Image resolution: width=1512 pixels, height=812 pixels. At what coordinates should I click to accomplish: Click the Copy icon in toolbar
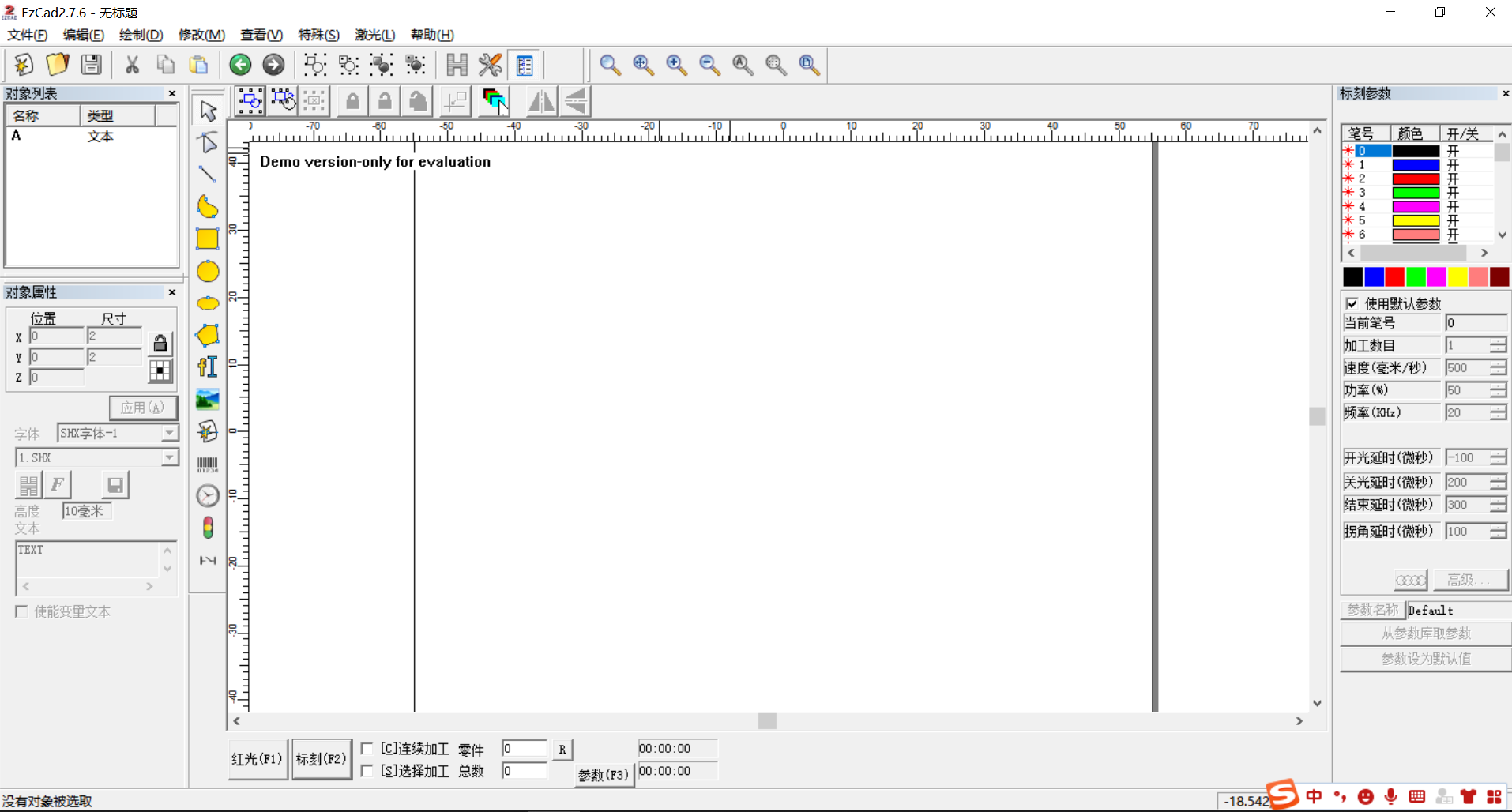click(x=166, y=65)
